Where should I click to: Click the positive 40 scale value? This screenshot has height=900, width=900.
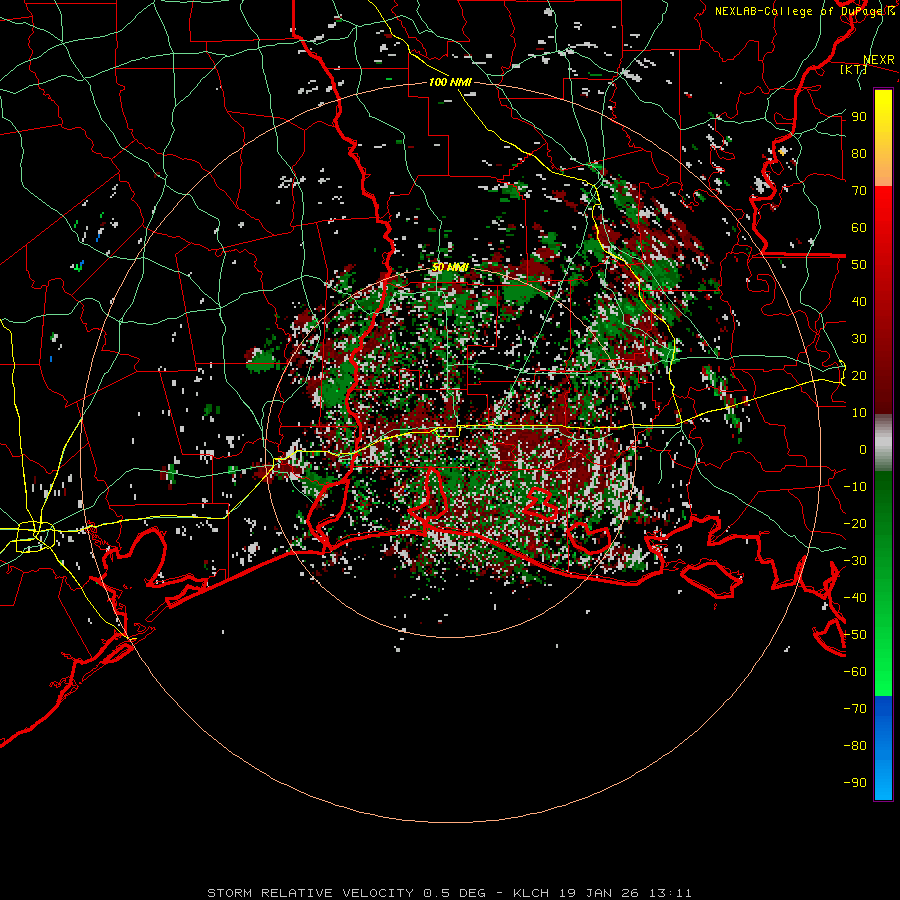859,302
